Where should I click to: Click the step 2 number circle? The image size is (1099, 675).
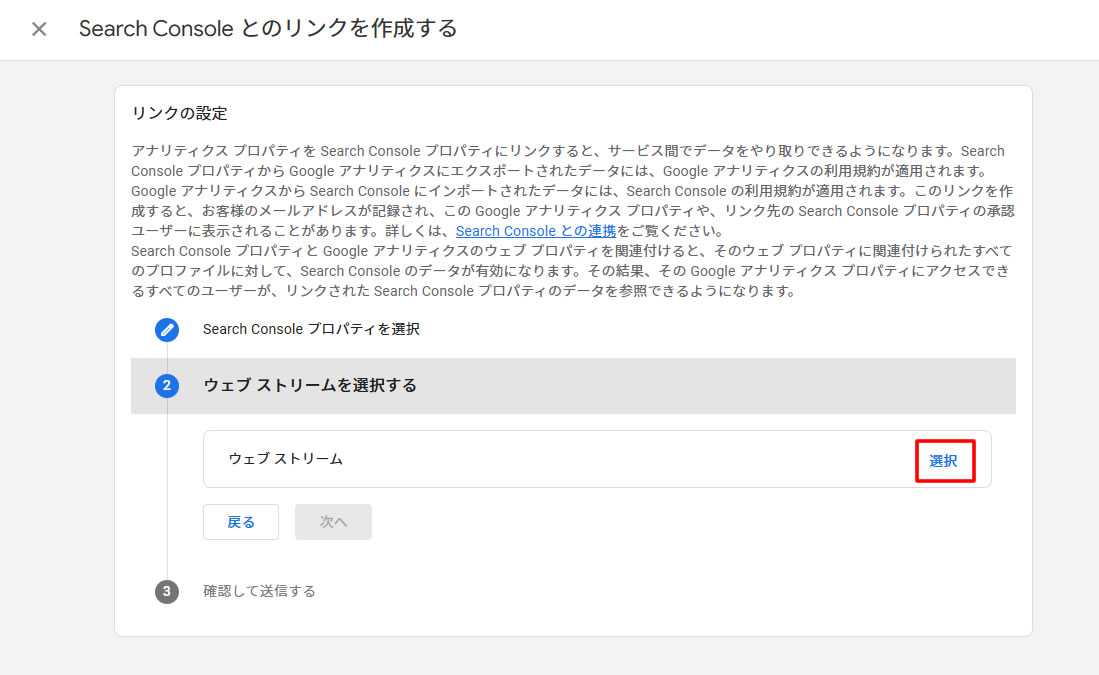pos(167,385)
